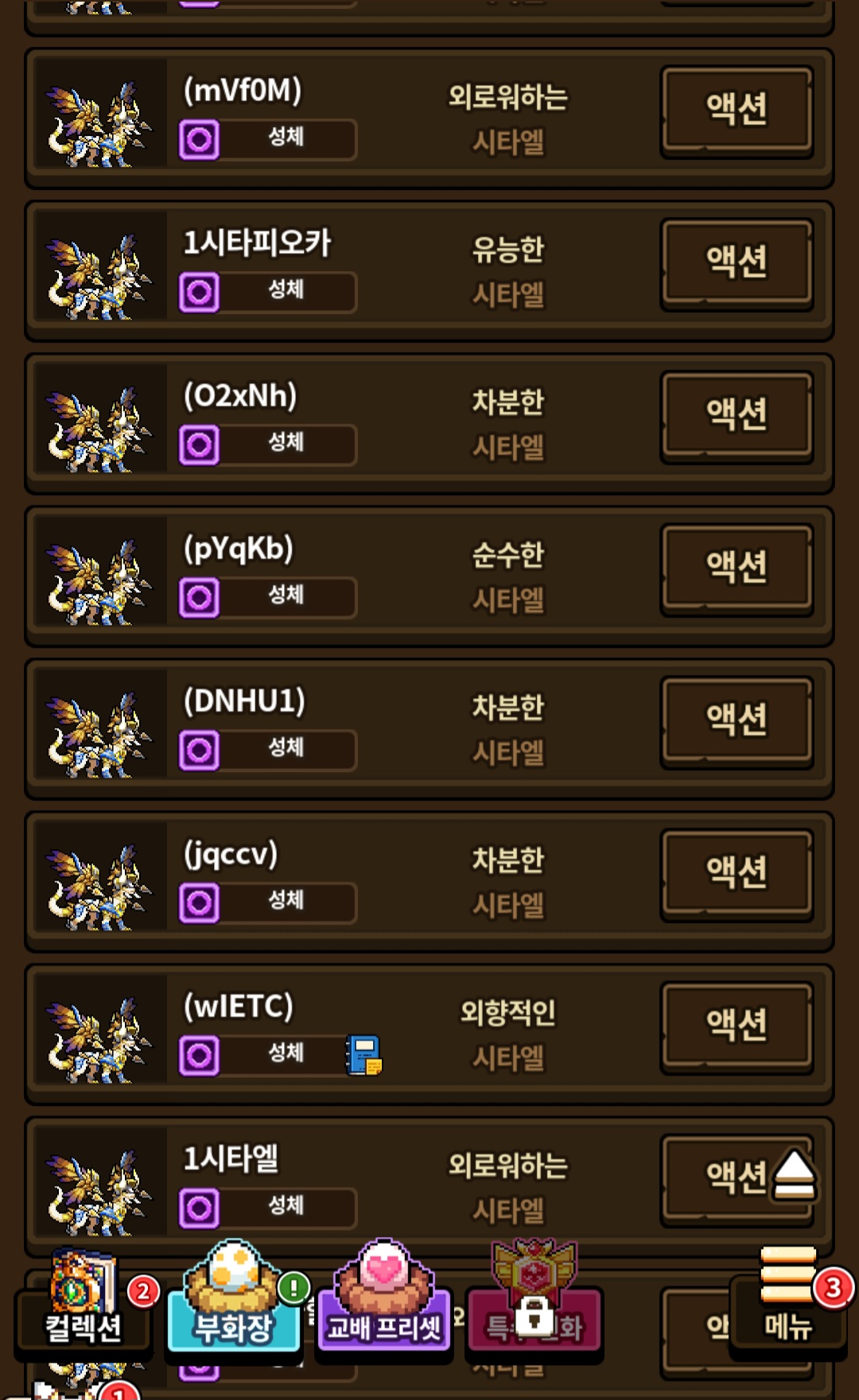Tap the locked 특수 강화 badge icon

click(534, 1297)
